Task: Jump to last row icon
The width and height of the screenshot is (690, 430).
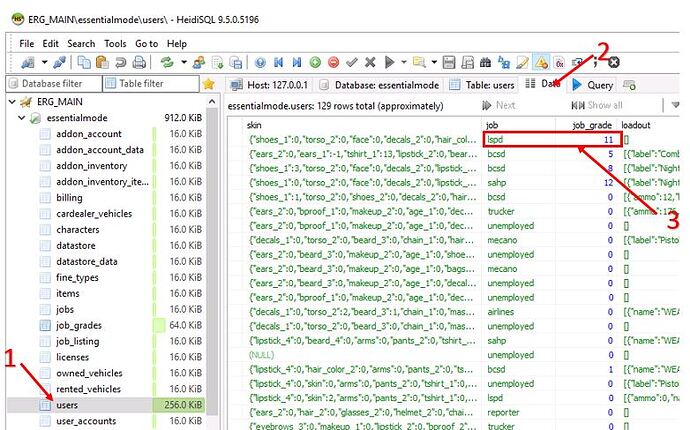Action: point(297,62)
